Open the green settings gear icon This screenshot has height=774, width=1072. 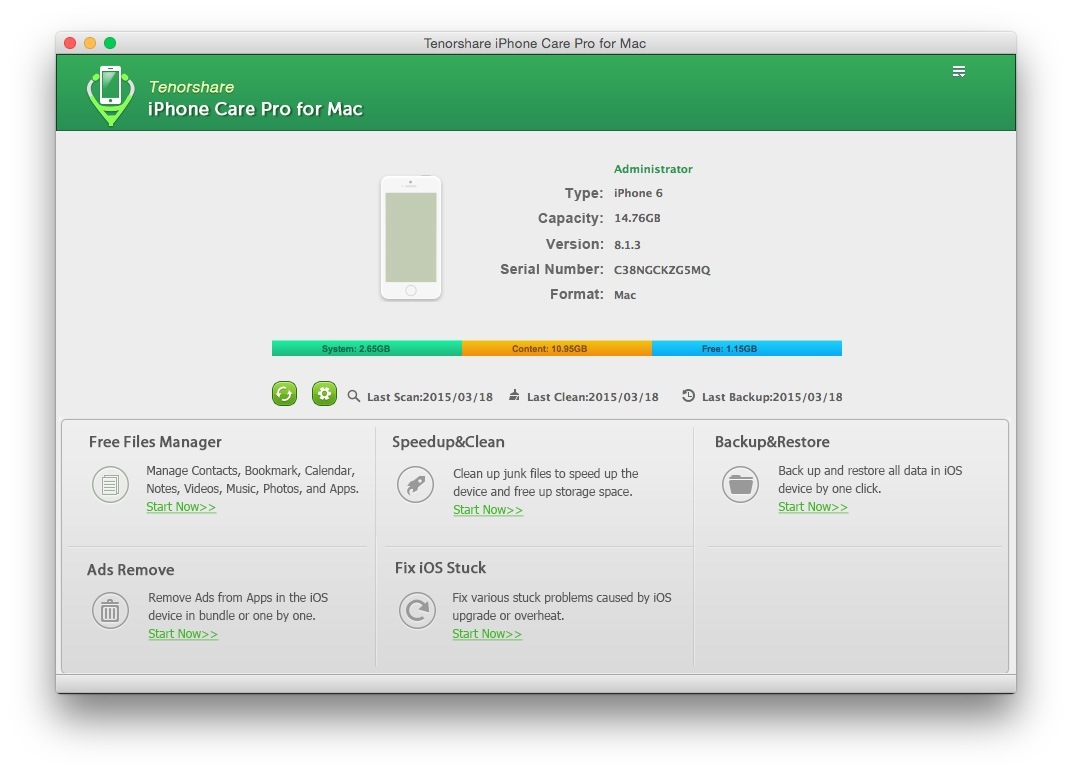point(324,394)
